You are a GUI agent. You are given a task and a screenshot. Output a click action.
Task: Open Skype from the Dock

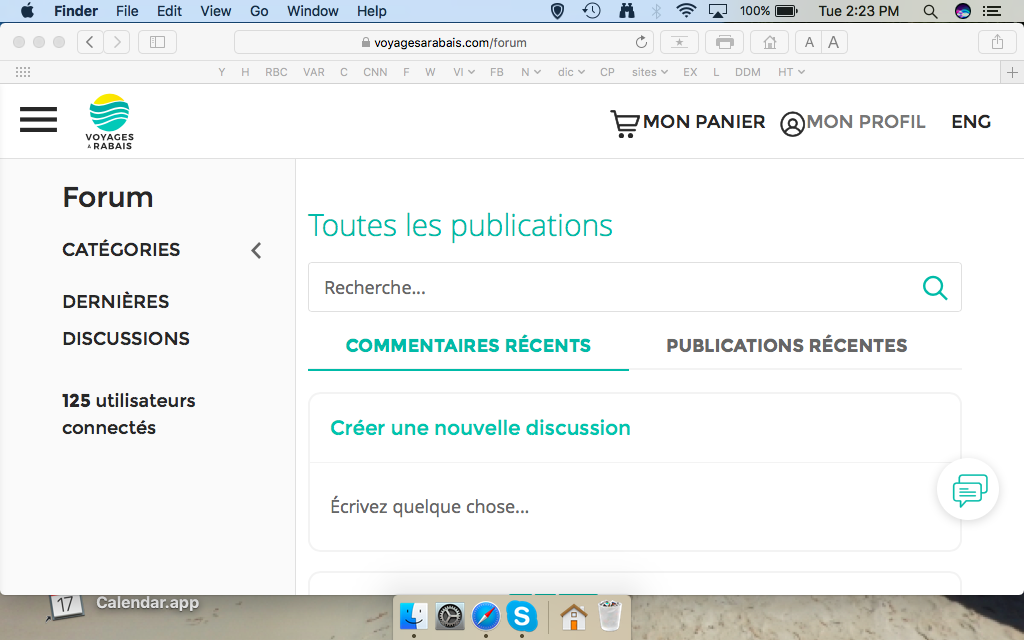pos(522,616)
